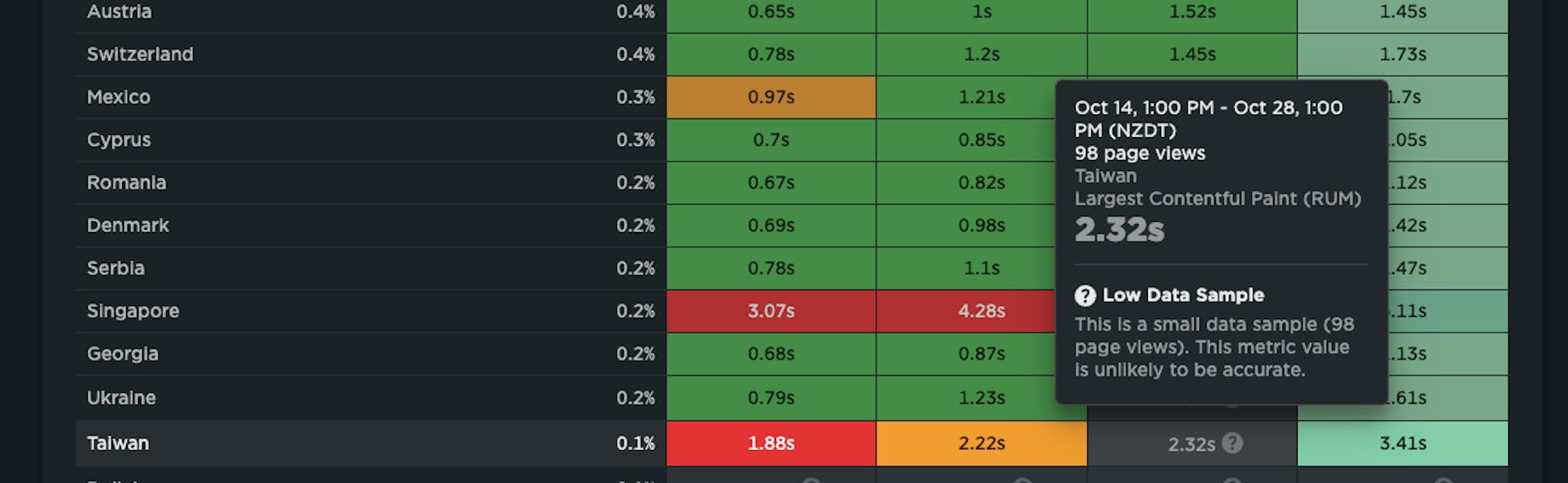Click the 2.32s value inside the tooltip
The width and height of the screenshot is (1568, 483).
[x=1120, y=230]
